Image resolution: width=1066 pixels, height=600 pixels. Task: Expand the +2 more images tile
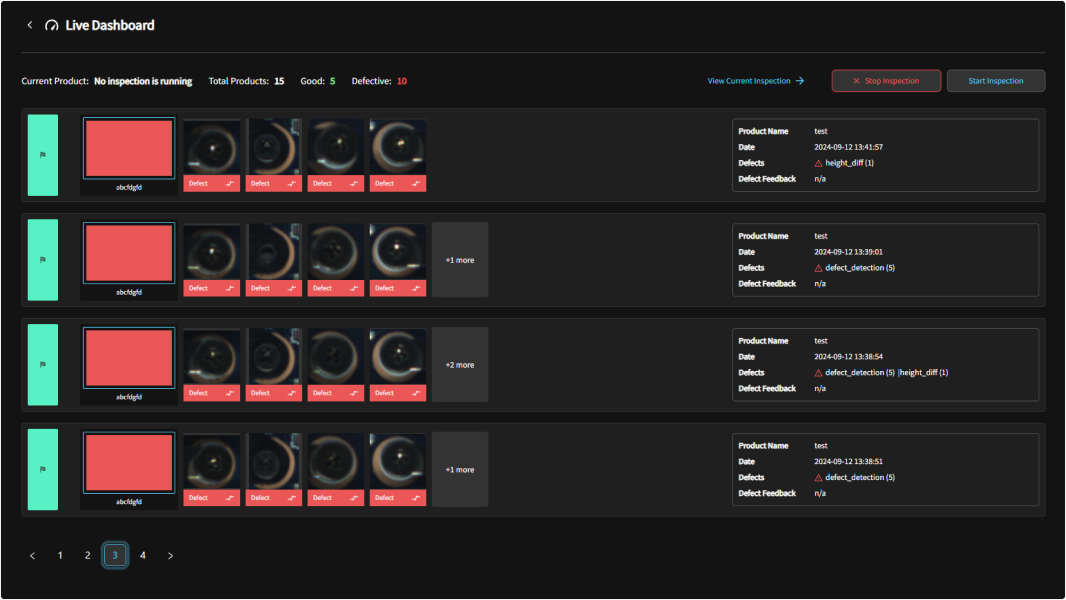[x=460, y=365]
